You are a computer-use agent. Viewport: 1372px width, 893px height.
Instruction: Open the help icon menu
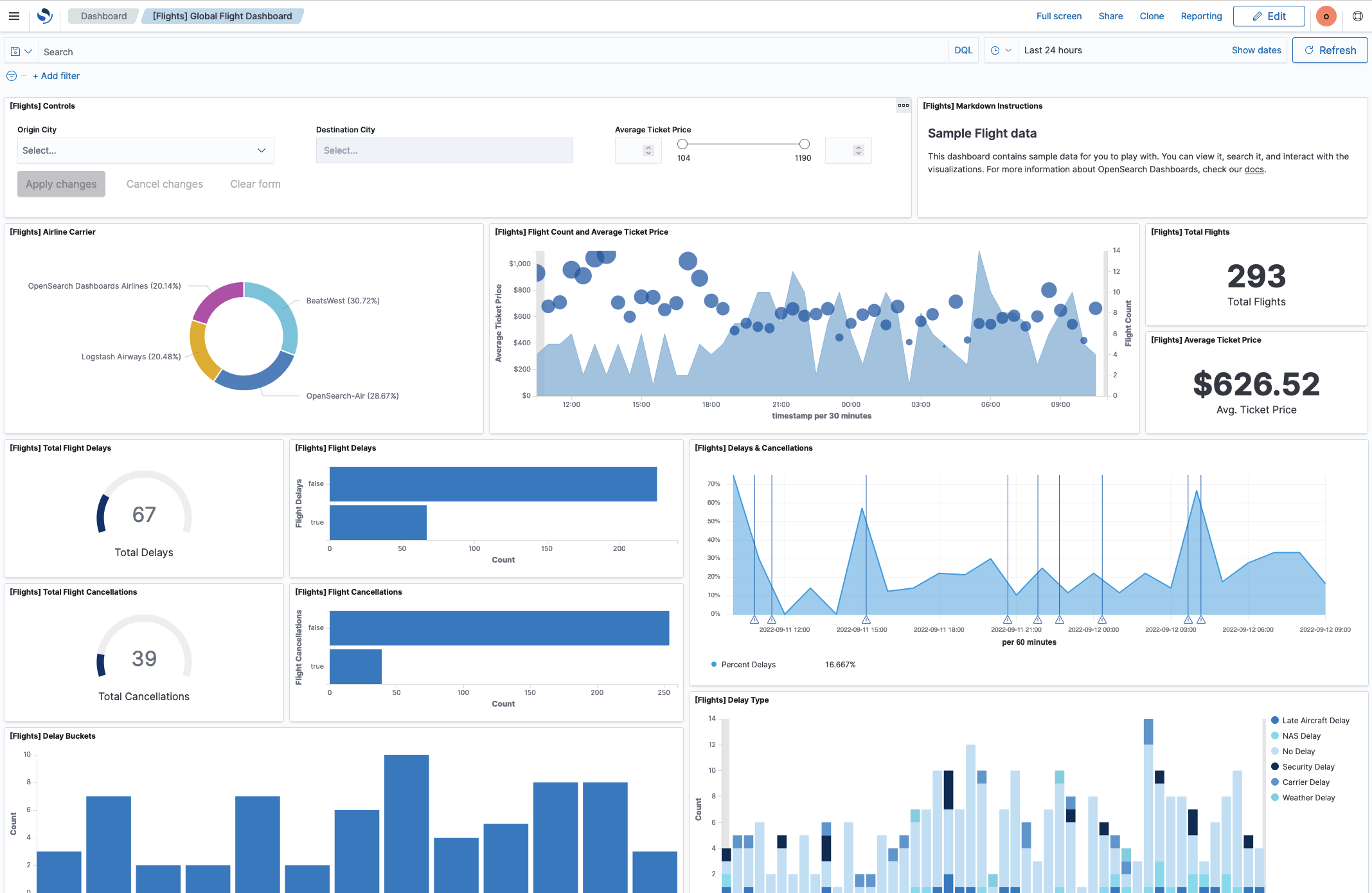tap(1358, 16)
